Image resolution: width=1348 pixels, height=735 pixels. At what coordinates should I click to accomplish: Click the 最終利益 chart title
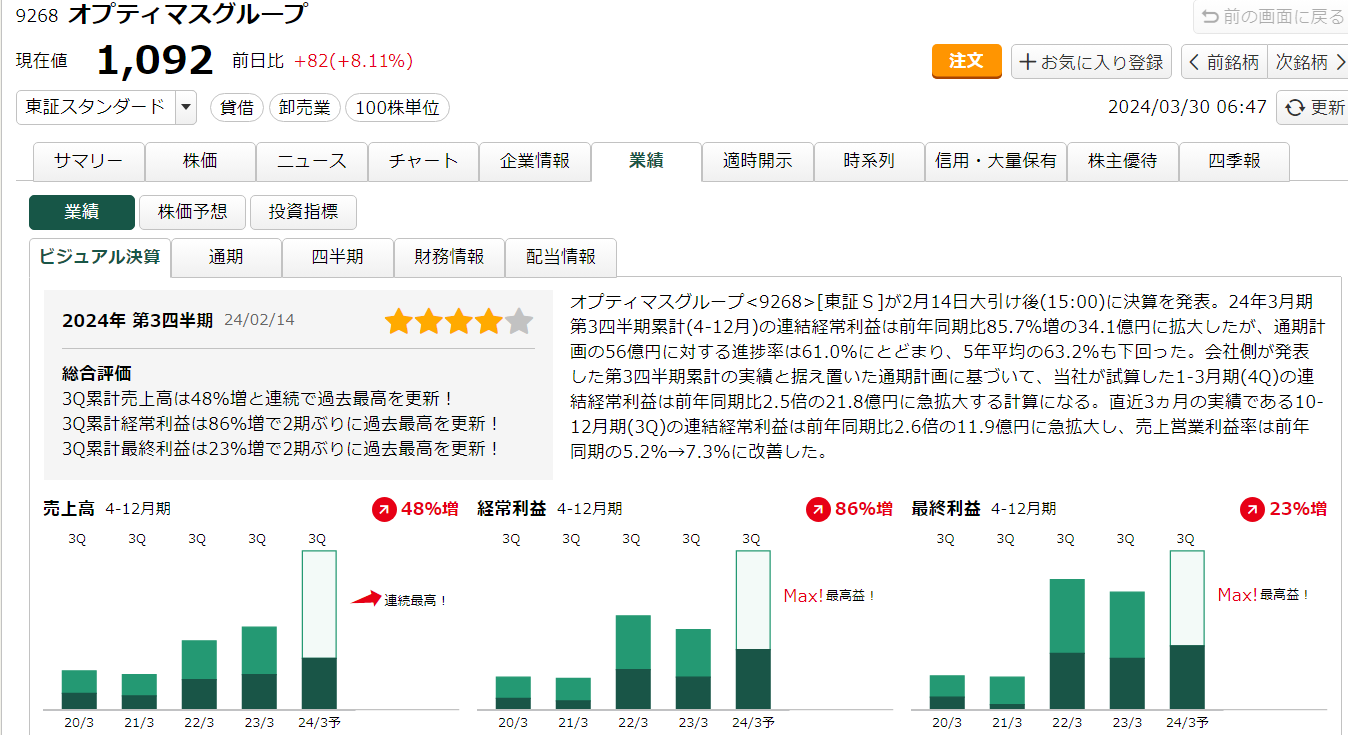pyautogui.click(x=946, y=508)
